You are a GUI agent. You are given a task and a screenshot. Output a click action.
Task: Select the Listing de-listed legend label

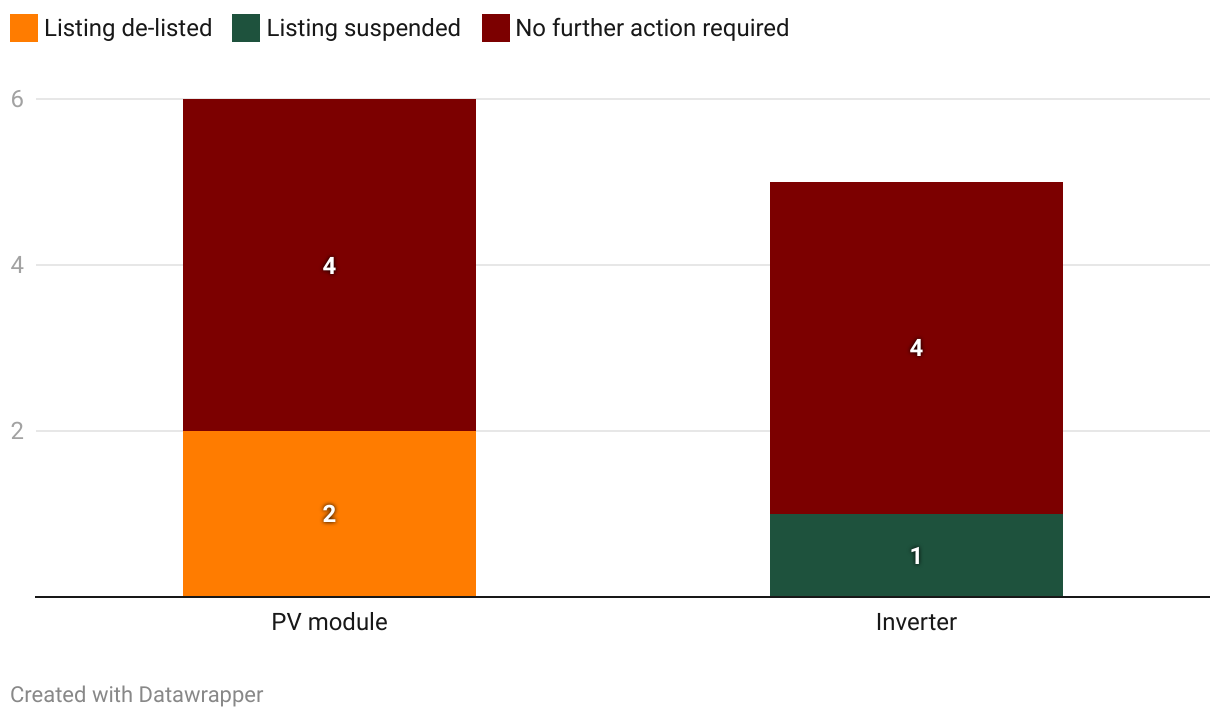click(128, 28)
